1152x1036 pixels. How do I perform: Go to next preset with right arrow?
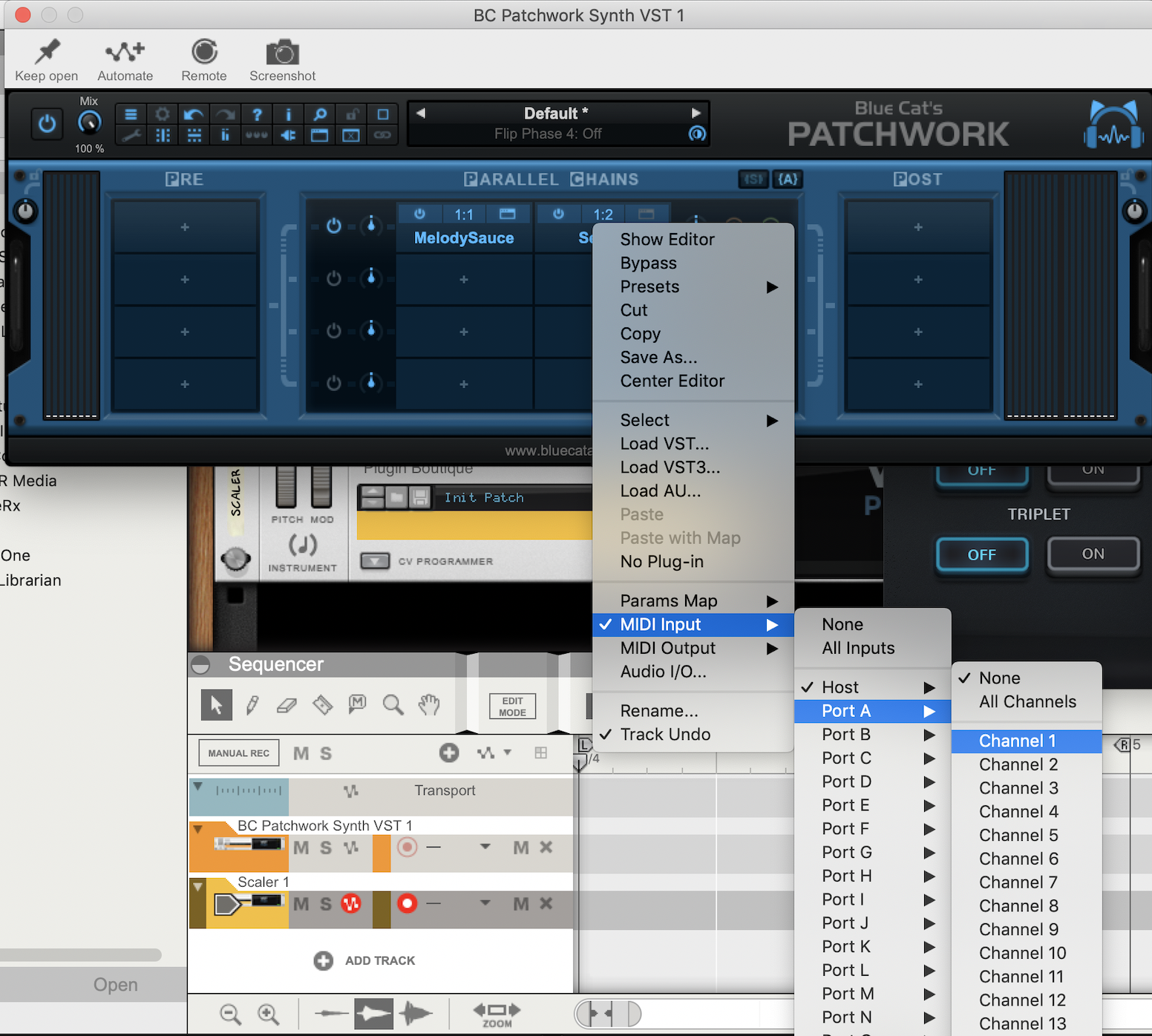tap(696, 113)
